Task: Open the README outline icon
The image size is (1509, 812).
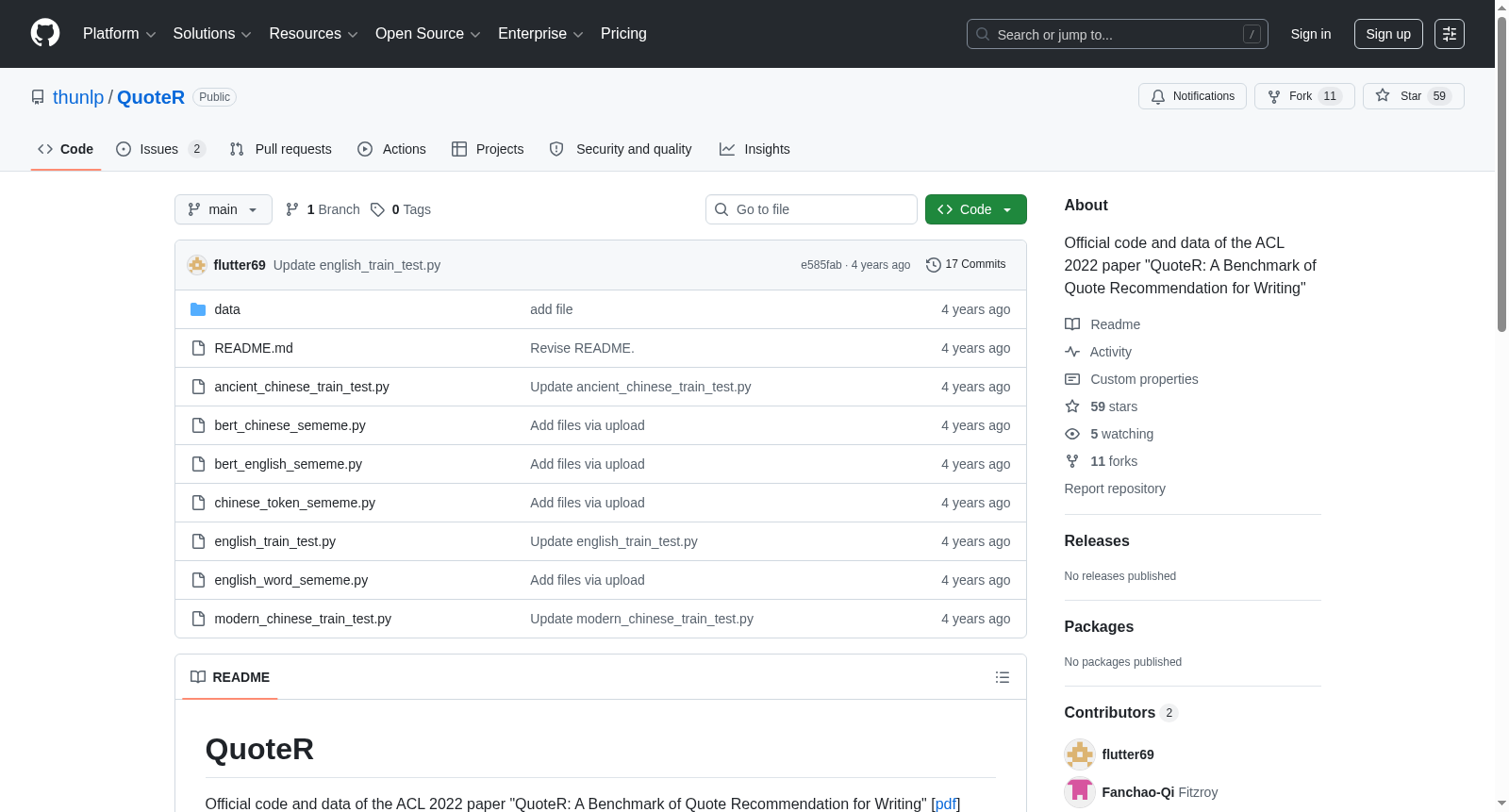Action: pos(1003,677)
